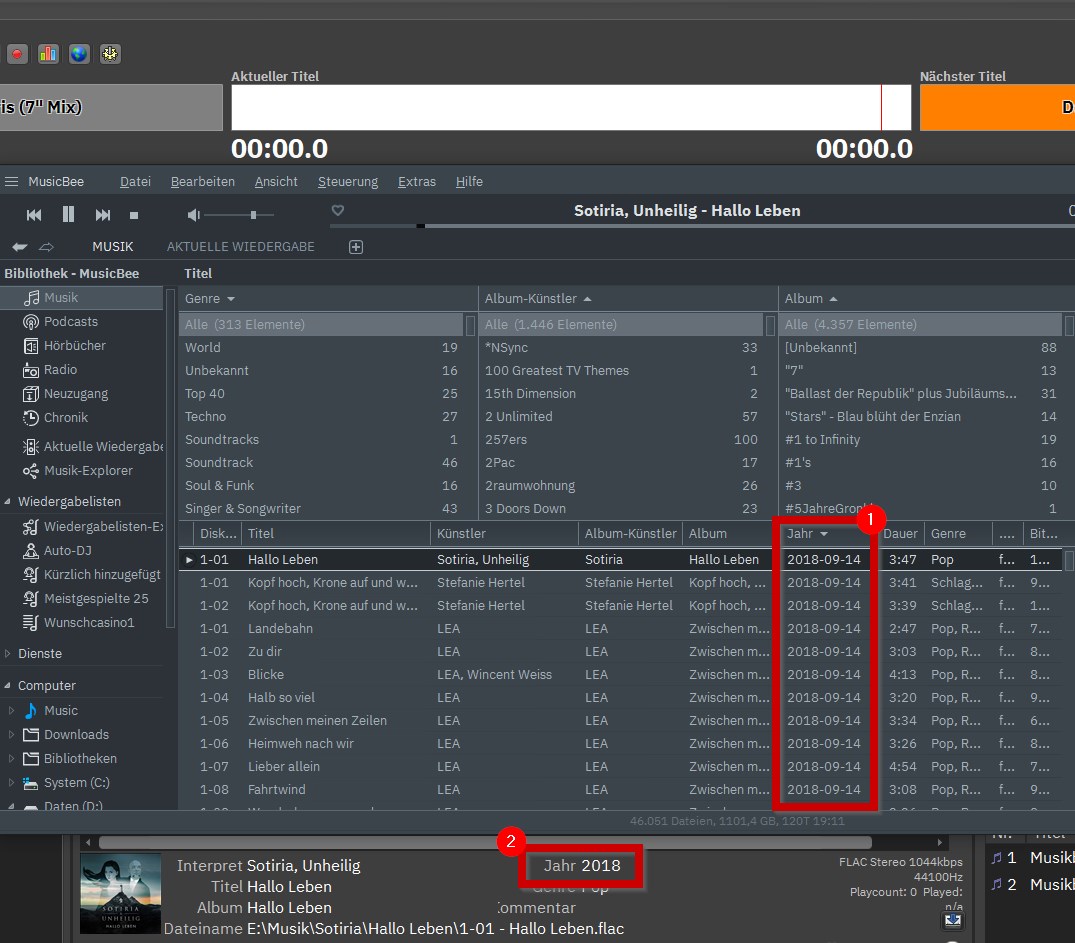Image resolution: width=1075 pixels, height=943 pixels.
Task: Select artist 2 Unlimited
Action: (621, 417)
